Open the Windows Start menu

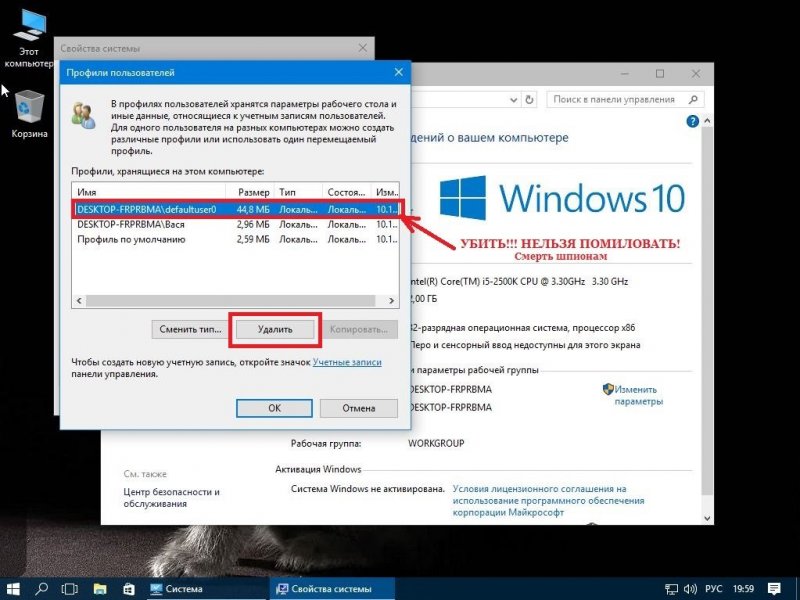coord(13,588)
